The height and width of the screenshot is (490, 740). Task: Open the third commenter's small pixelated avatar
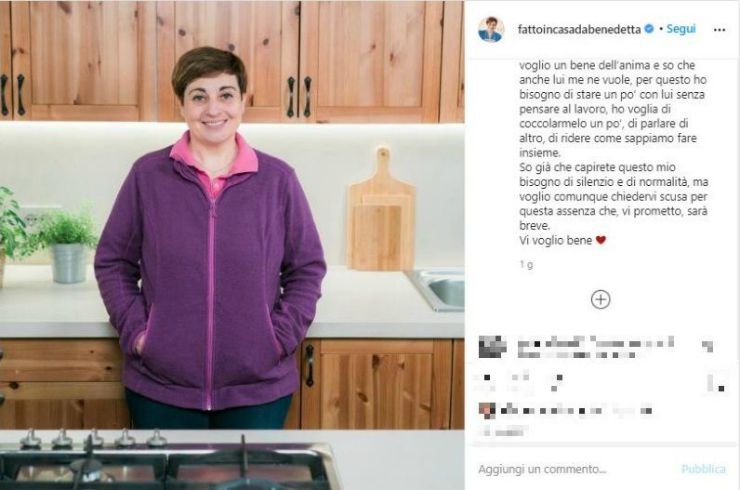point(487,410)
